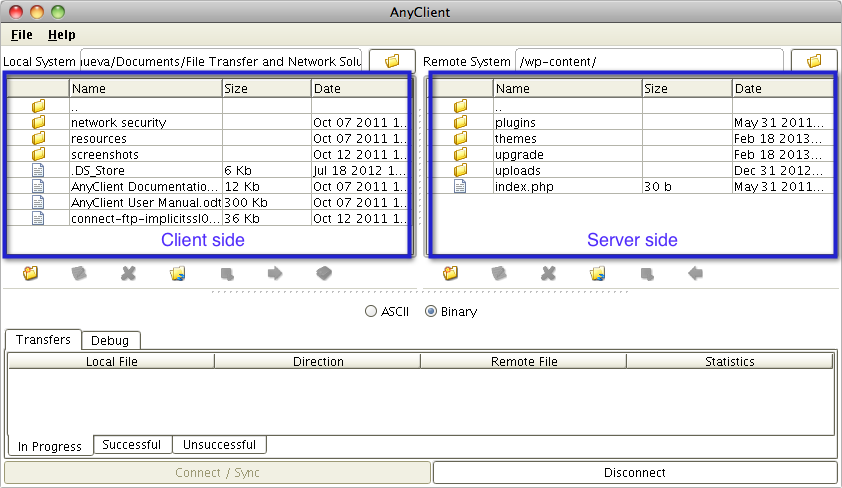Switch to the Debug tab
The height and width of the screenshot is (488, 842).
(110, 340)
